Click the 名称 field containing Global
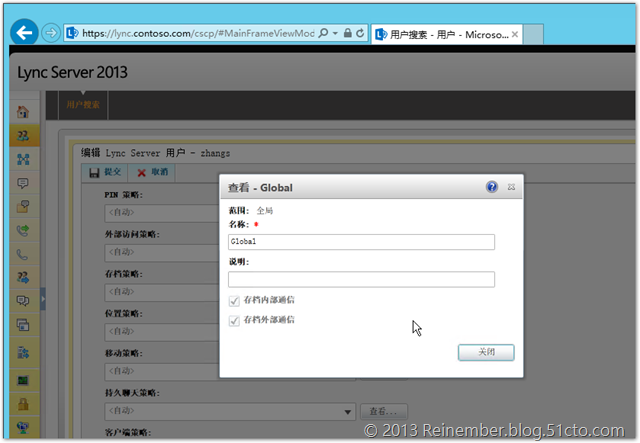 (x=360, y=242)
